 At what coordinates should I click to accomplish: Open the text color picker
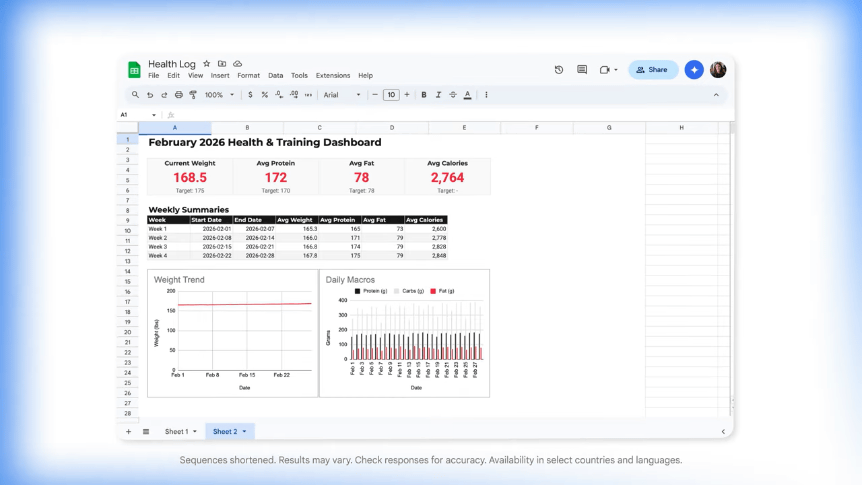pos(467,95)
